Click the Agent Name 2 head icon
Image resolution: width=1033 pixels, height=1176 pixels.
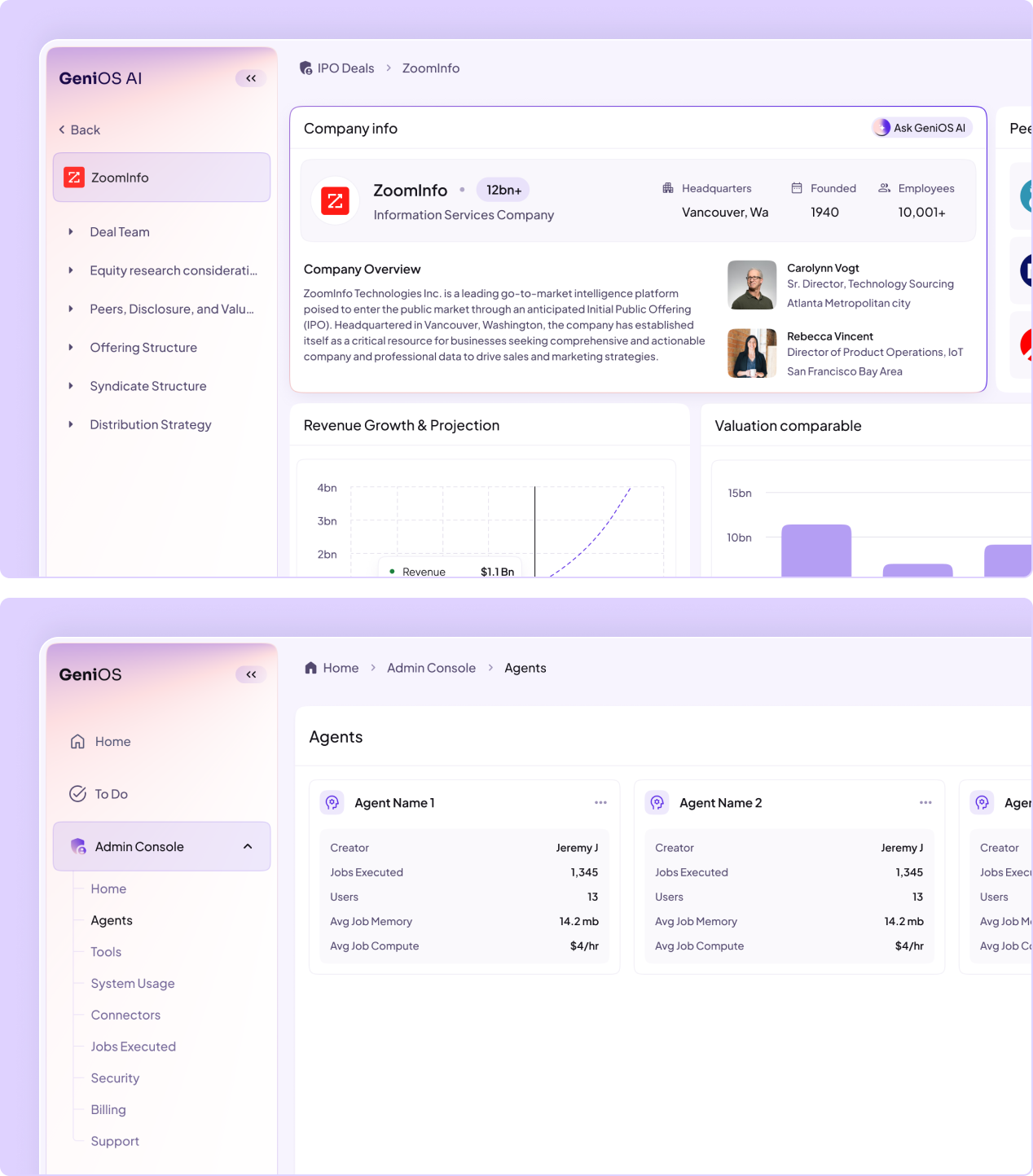click(657, 803)
